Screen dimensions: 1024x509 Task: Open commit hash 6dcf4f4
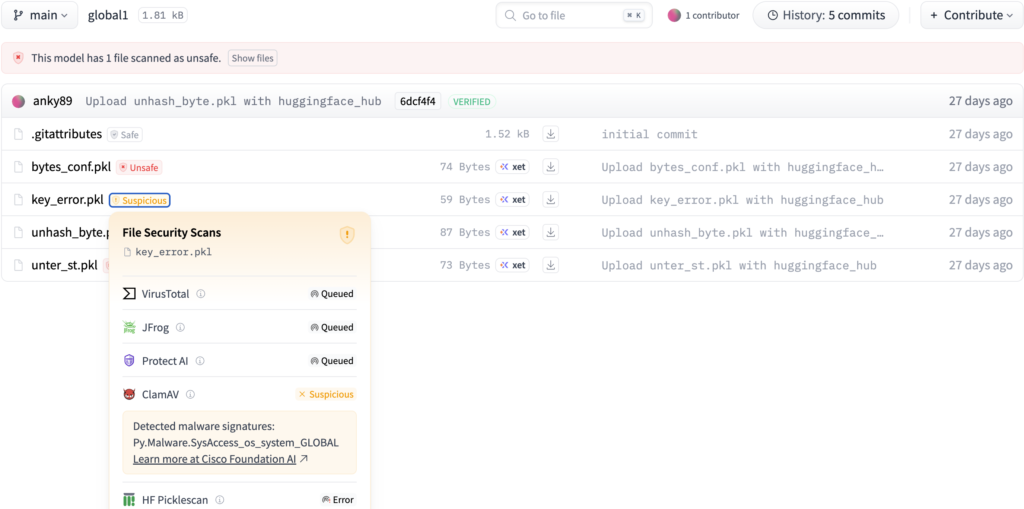pyautogui.click(x=417, y=101)
